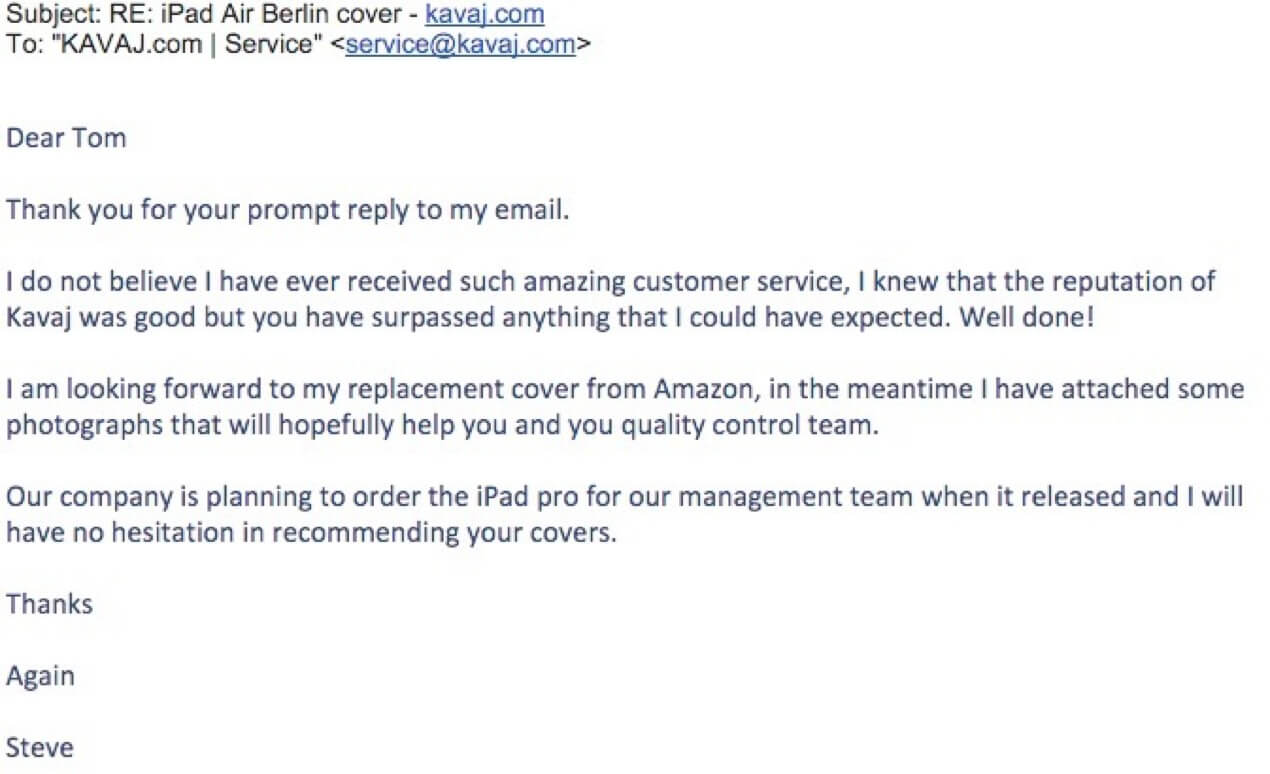Click the word "Thanks" near the bottom
The image size is (1270, 774).
[x=49, y=604]
